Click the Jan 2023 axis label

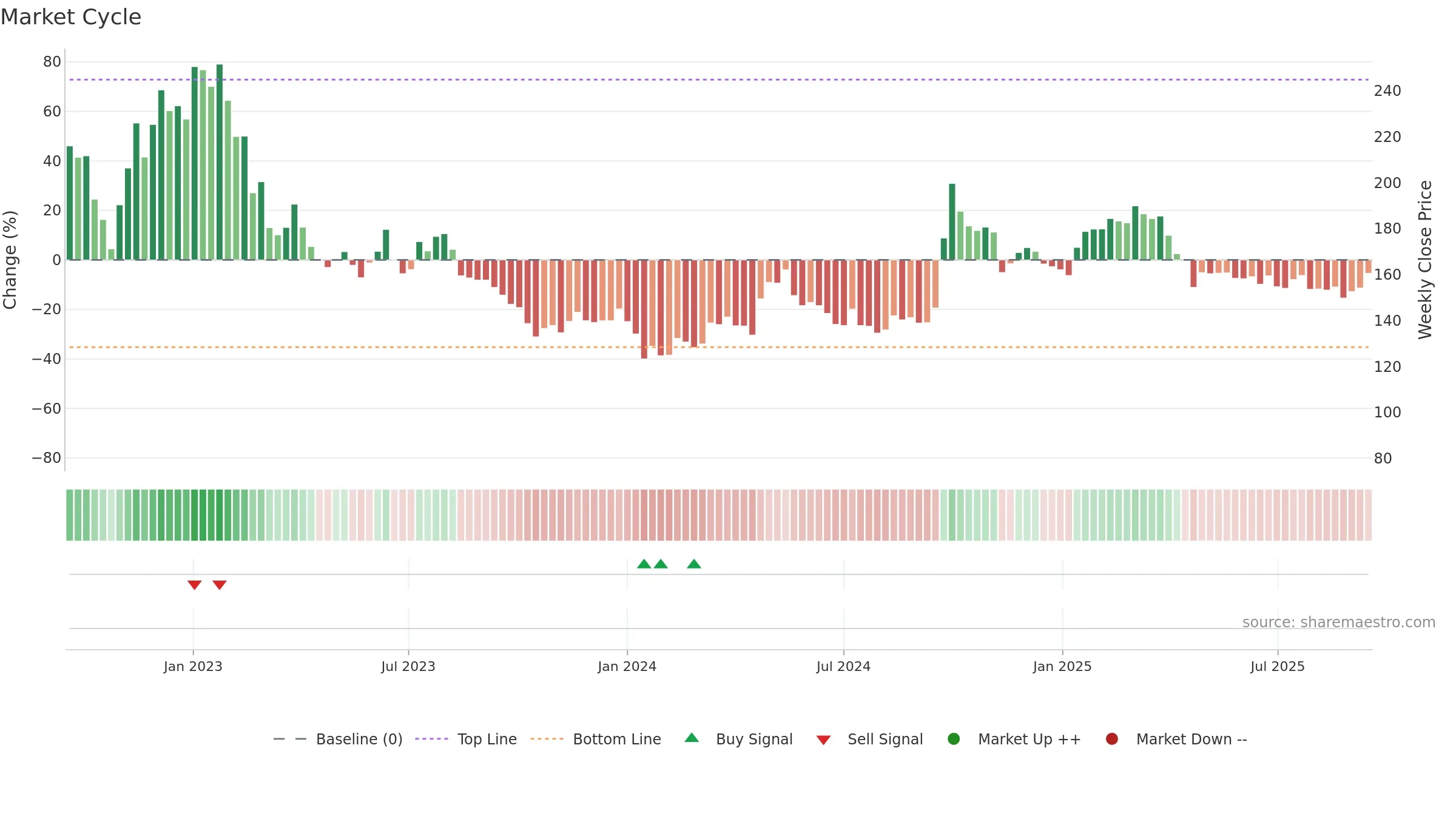tap(193, 667)
